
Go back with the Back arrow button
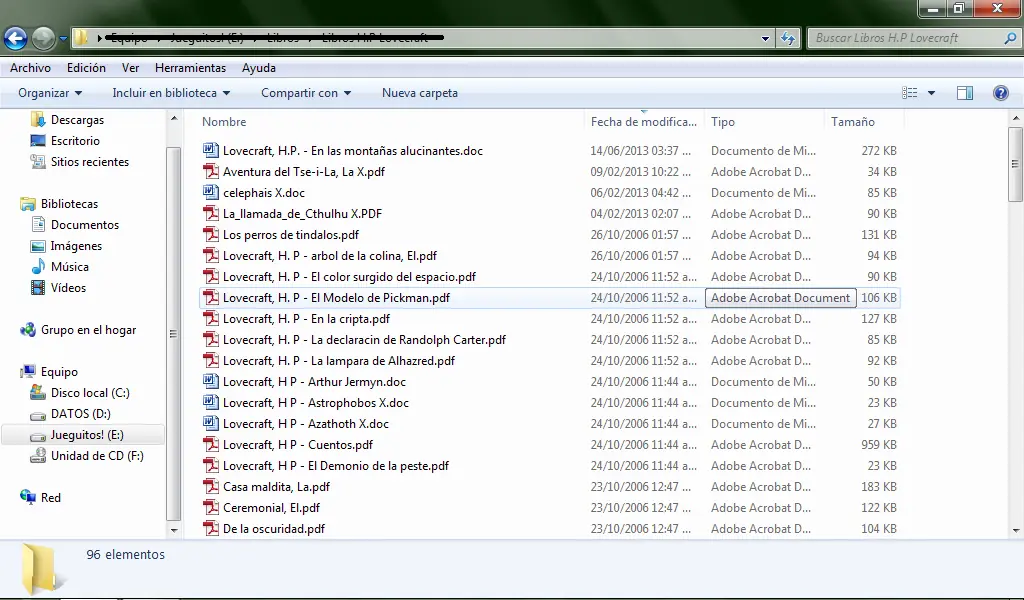(x=16, y=39)
